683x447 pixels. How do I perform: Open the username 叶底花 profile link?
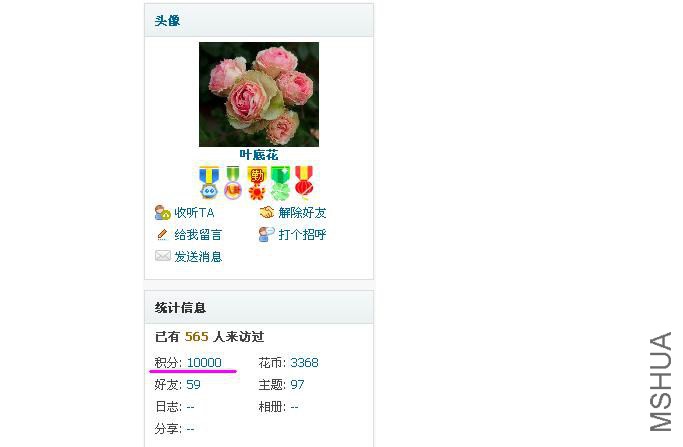(x=259, y=155)
